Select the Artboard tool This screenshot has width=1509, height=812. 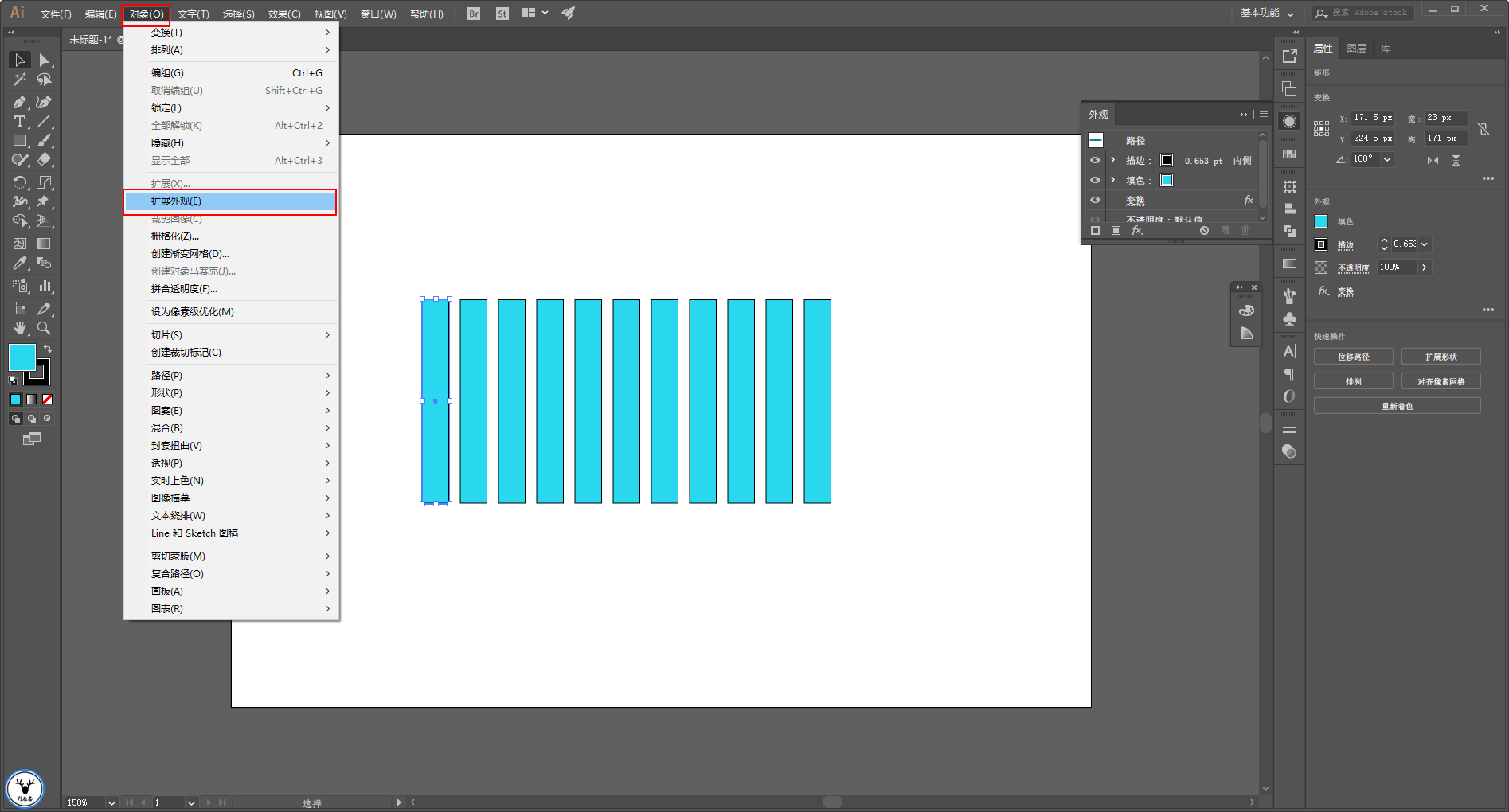(20, 309)
